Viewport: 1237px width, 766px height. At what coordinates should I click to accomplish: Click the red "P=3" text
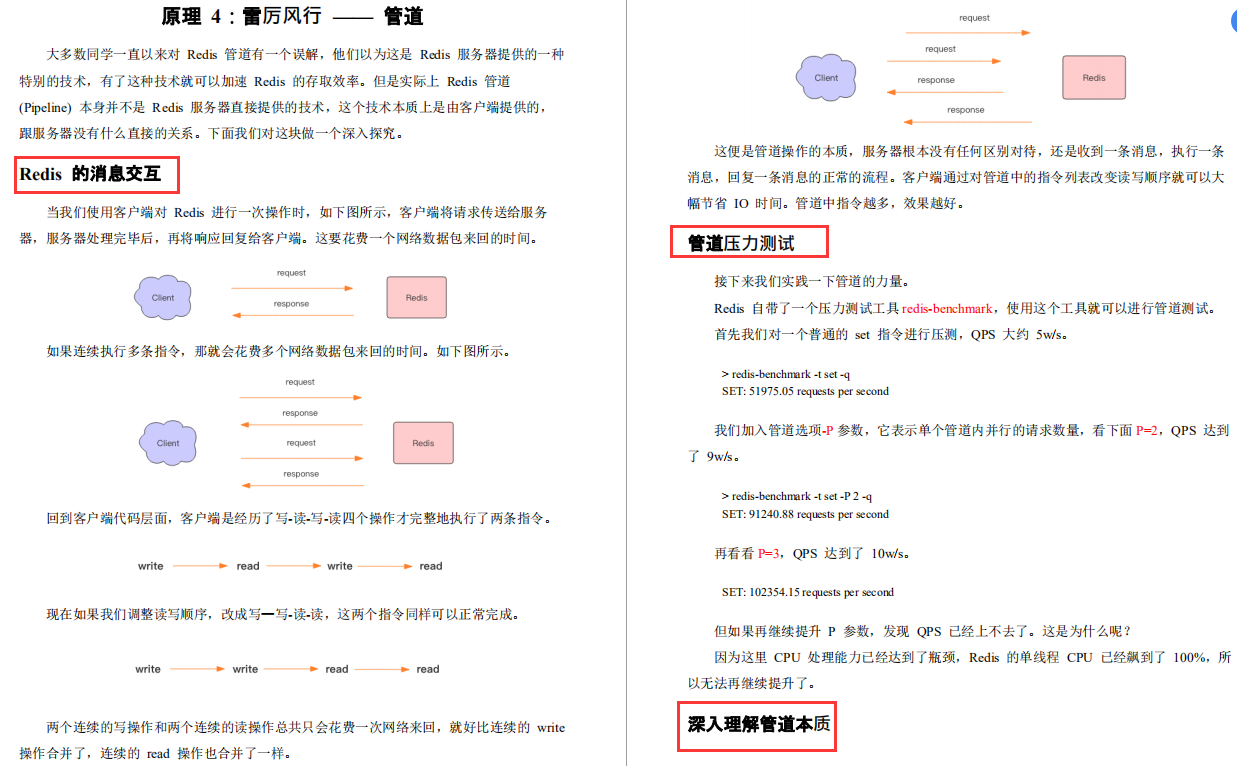[x=768, y=554]
